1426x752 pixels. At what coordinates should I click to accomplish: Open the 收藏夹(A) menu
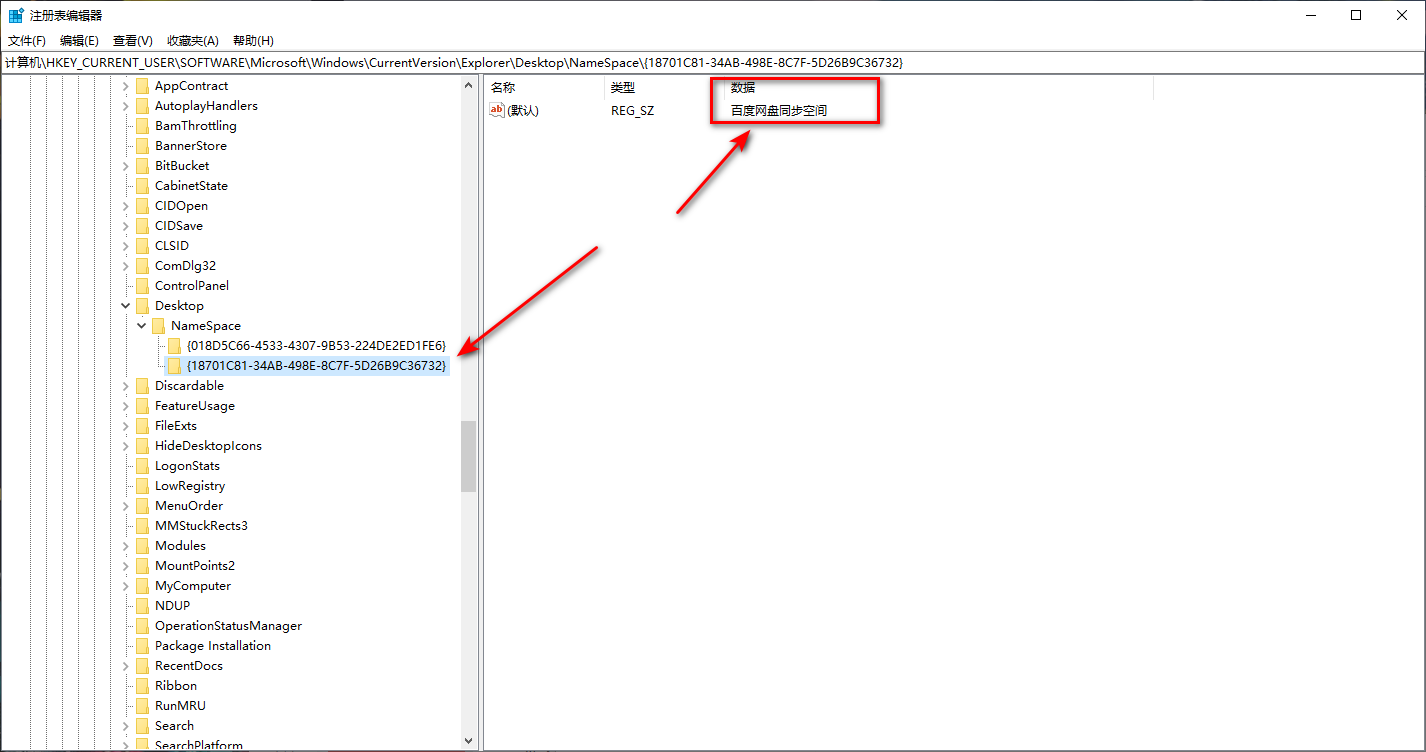point(192,41)
